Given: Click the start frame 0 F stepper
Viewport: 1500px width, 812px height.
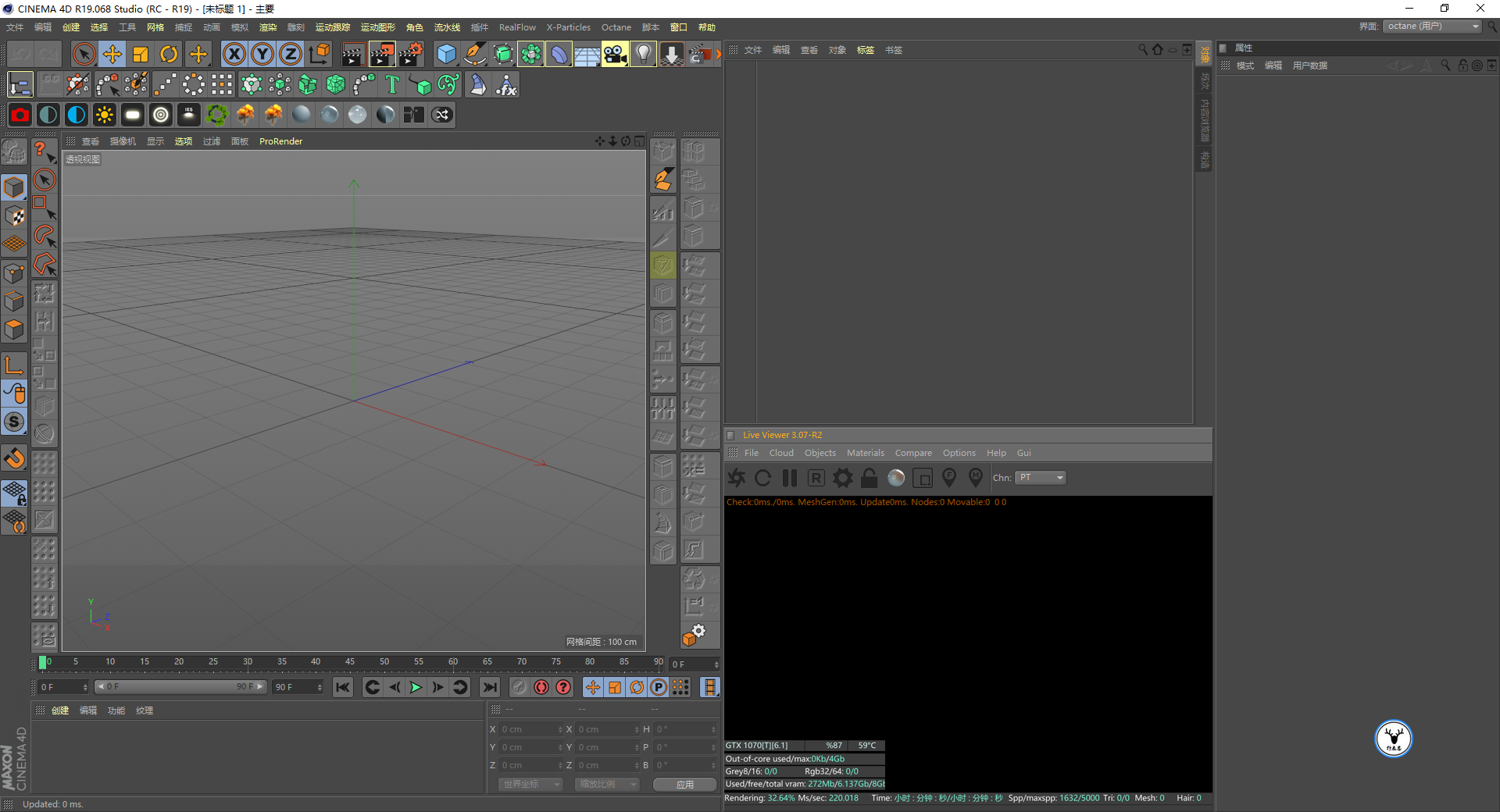Looking at the screenshot, I should (85, 687).
